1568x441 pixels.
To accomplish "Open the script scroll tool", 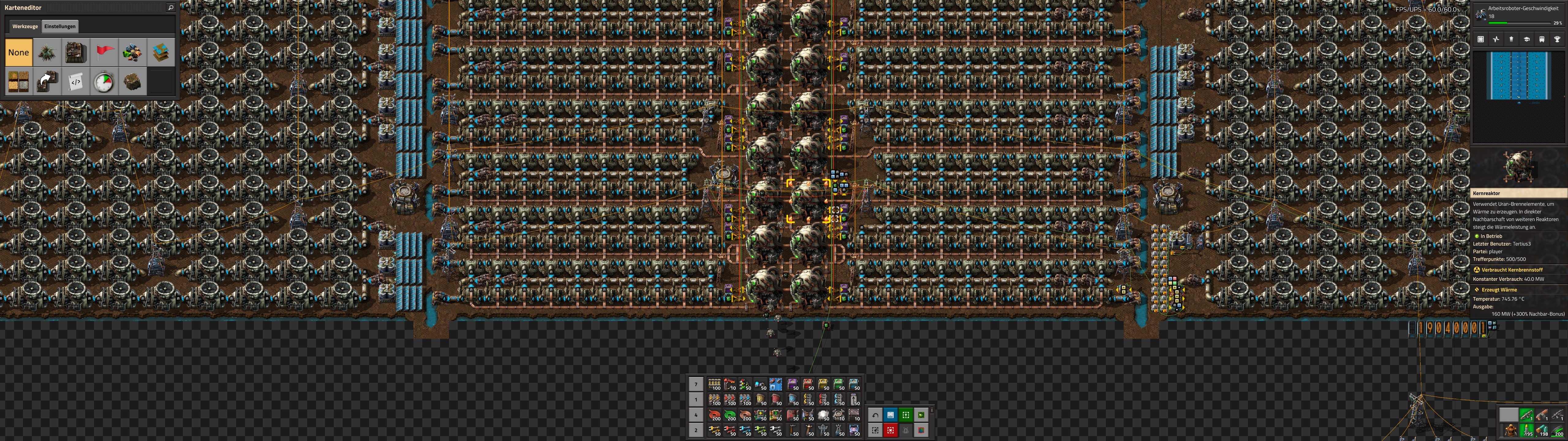I will pos(75,82).
